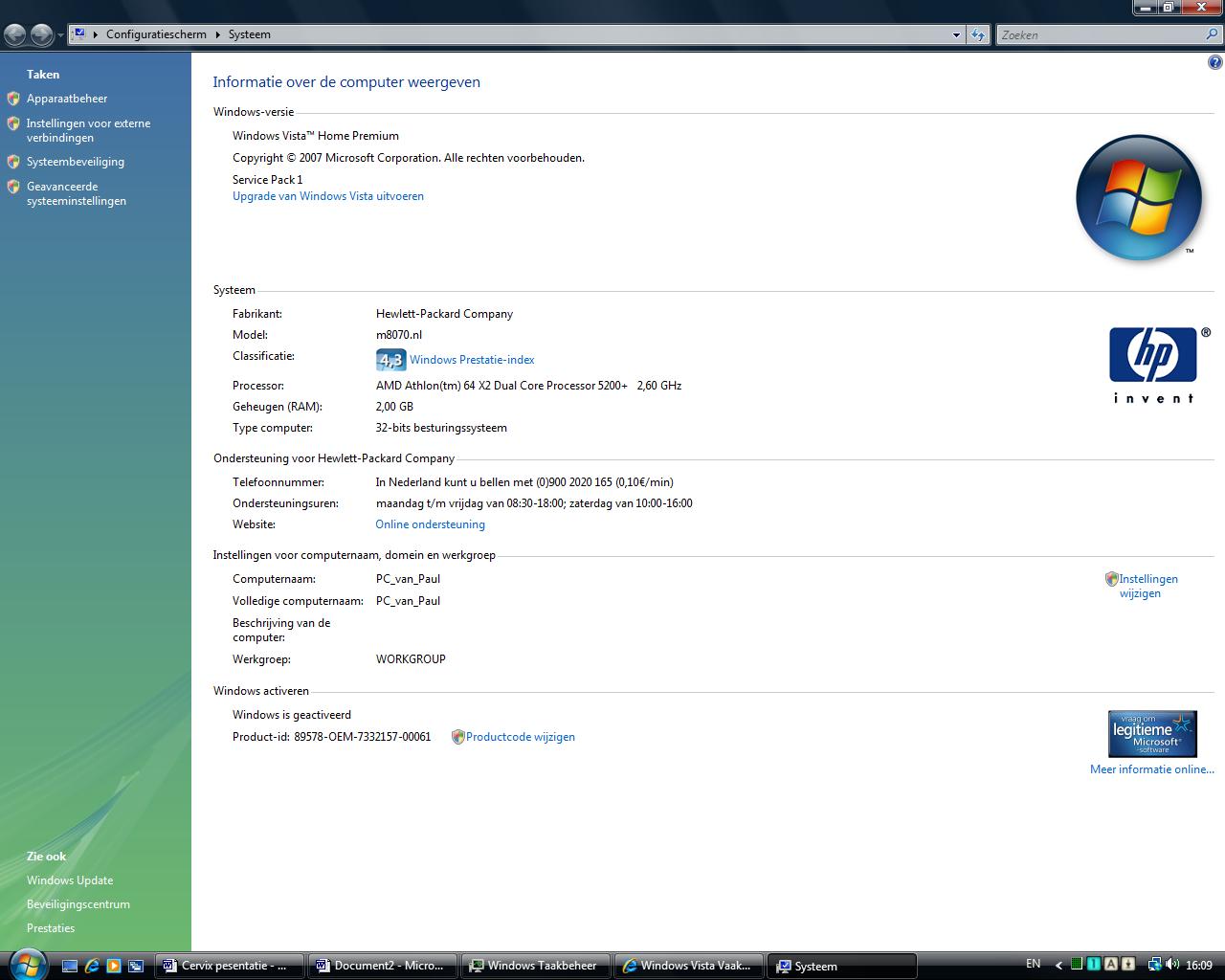Click the search magnifier icon
Screen dimensions: 1225x980
[1213, 34]
